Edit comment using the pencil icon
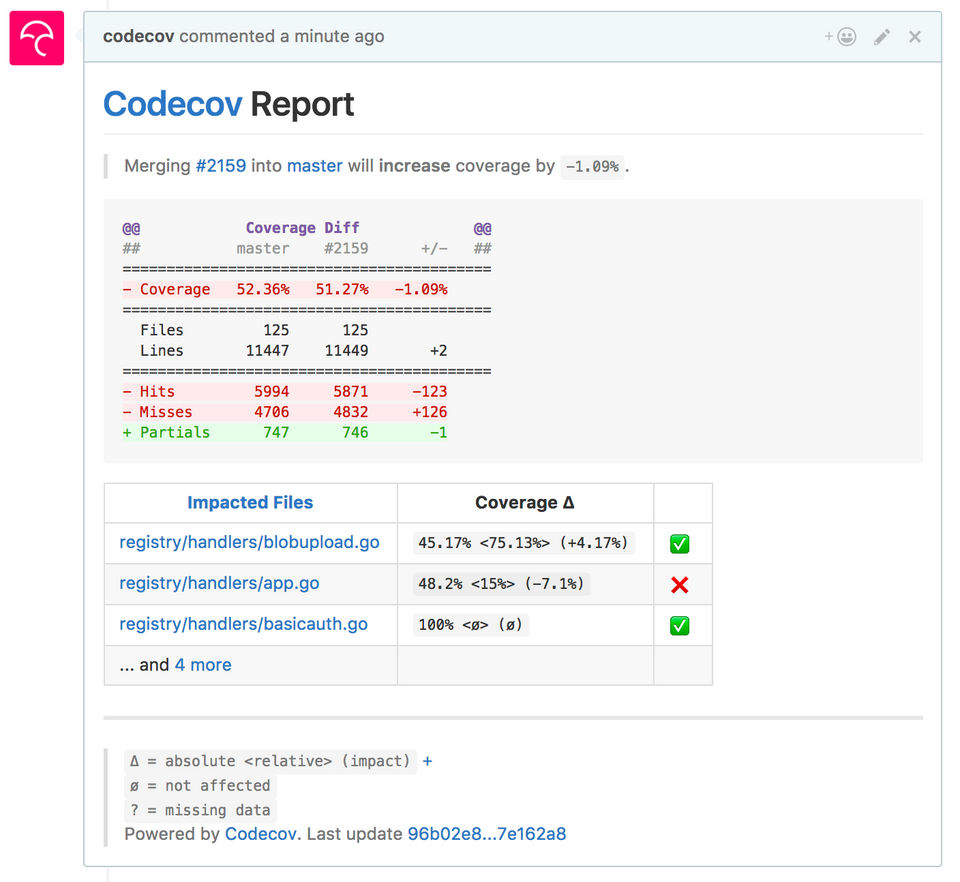 [881, 37]
